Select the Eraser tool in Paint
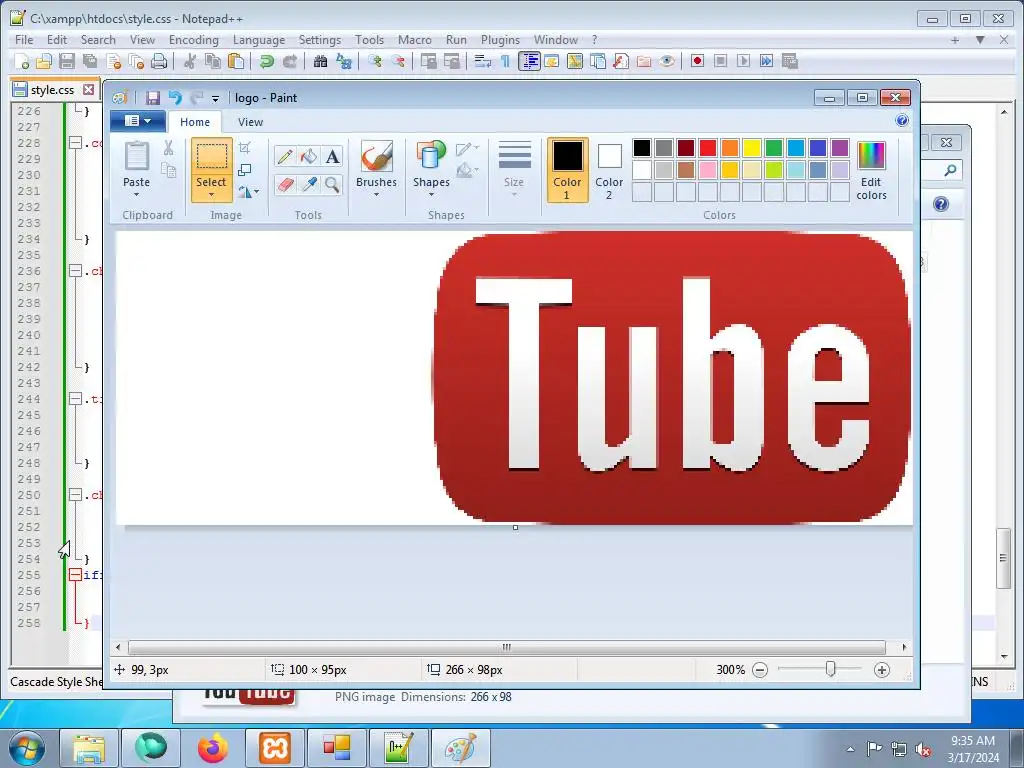This screenshot has width=1024, height=768. point(284,185)
